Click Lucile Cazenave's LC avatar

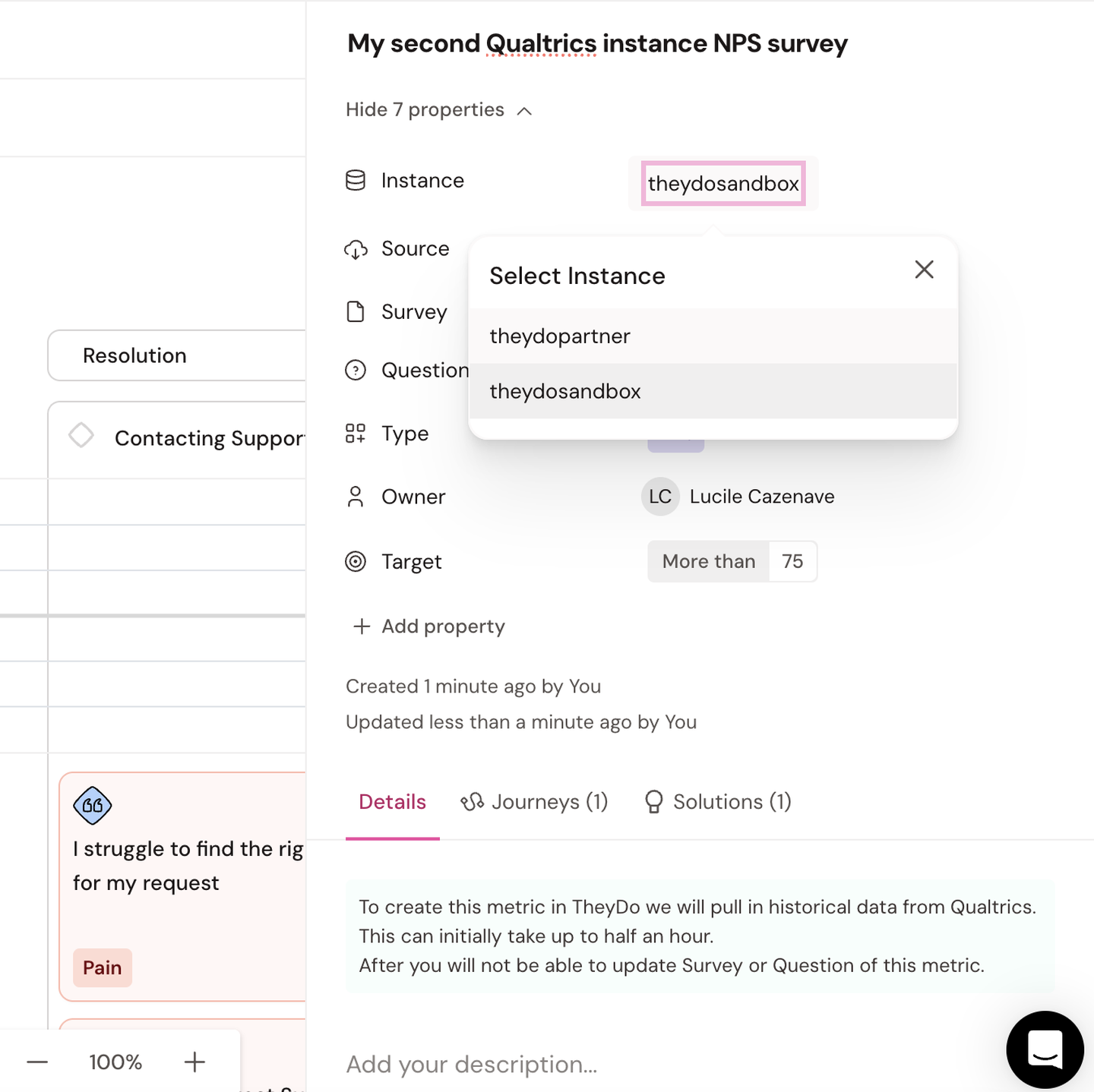(x=659, y=497)
